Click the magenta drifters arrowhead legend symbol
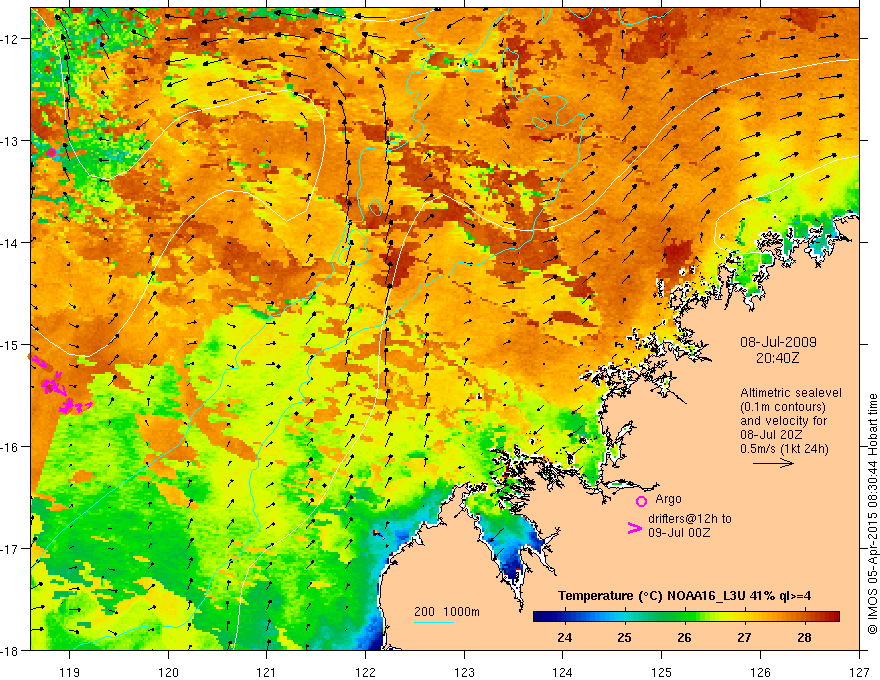This screenshot has width=880, height=680. (x=634, y=527)
